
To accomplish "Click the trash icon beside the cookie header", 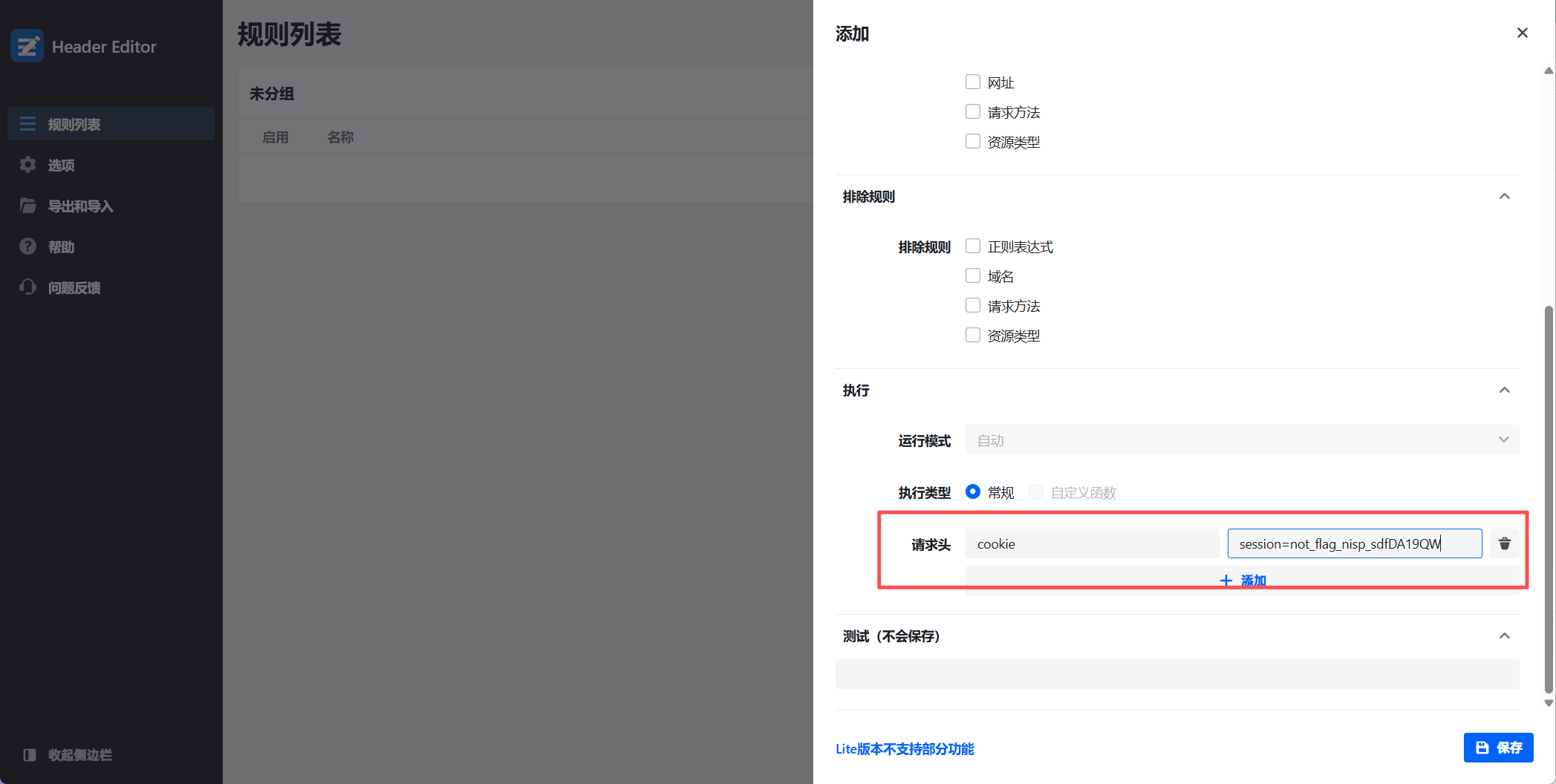I will [x=1504, y=543].
